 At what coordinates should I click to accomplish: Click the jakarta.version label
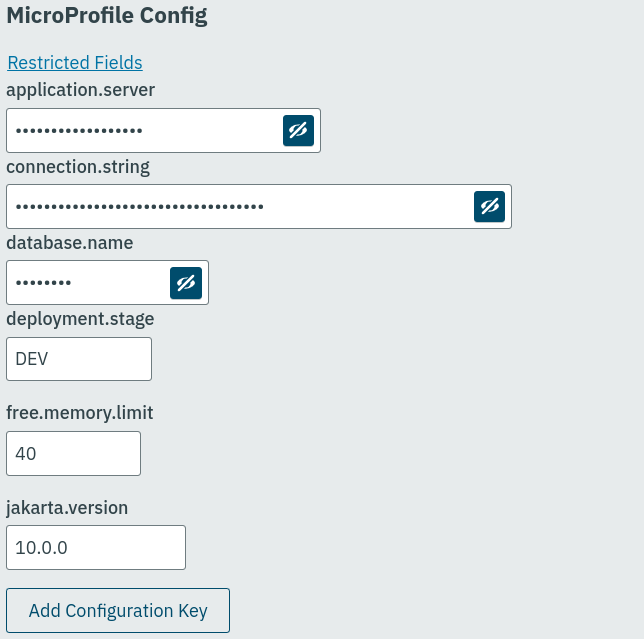(x=67, y=507)
